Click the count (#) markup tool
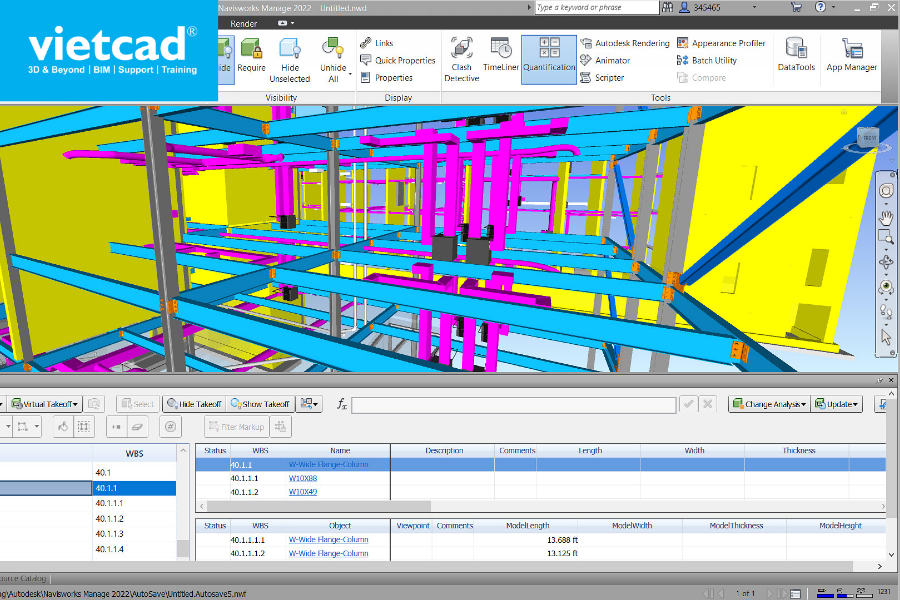The width and height of the screenshot is (900, 600). click(170, 427)
